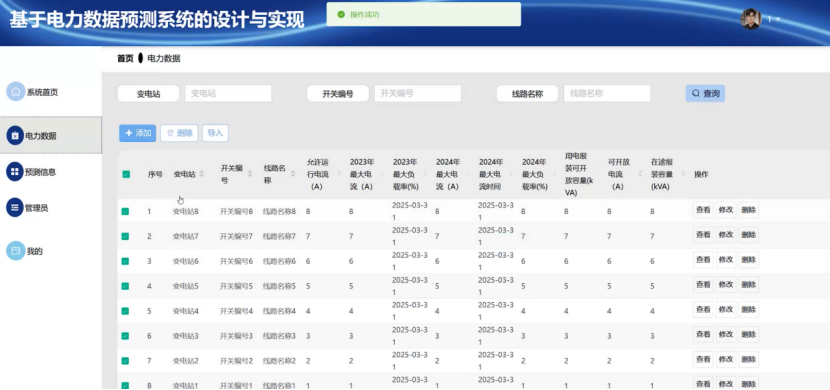Click 修改 for row 变电站5

tap(726, 284)
